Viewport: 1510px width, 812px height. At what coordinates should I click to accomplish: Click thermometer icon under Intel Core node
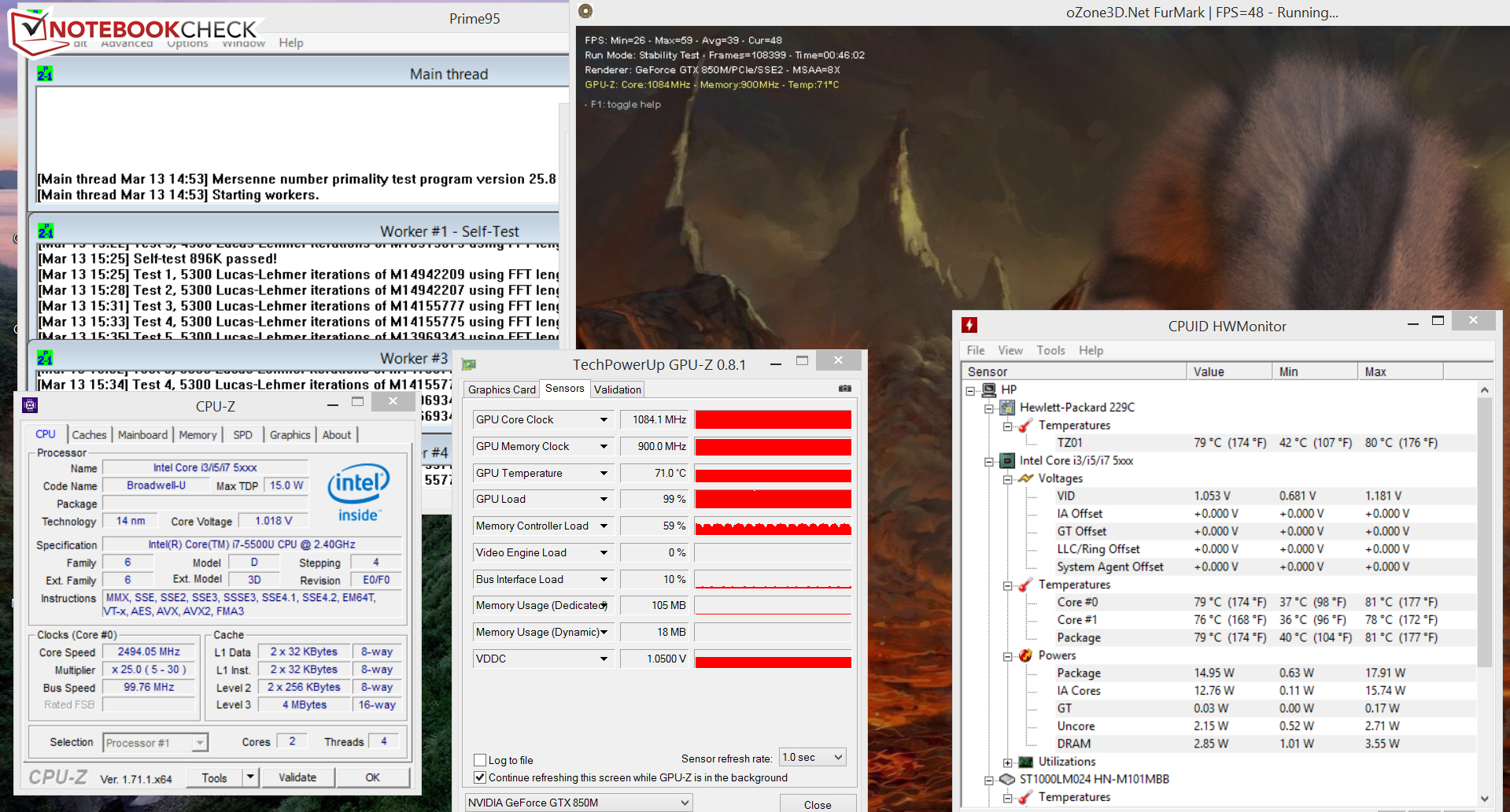pos(1025,585)
